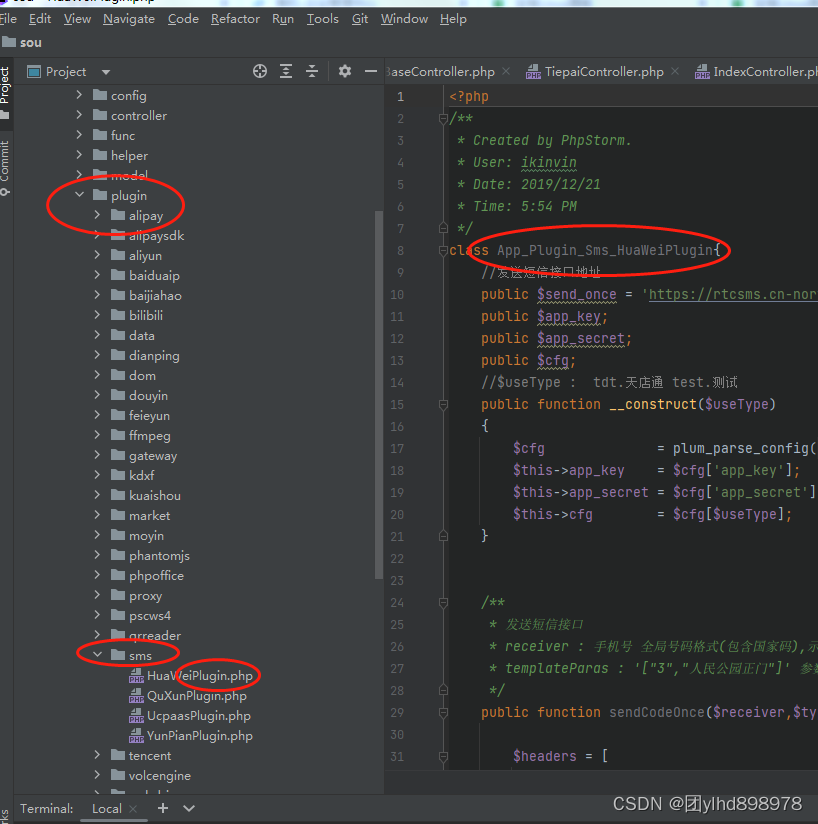Close the TiepaiController.php tab
The height and width of the screenshot is (824, 818).
tap(675, 71)
